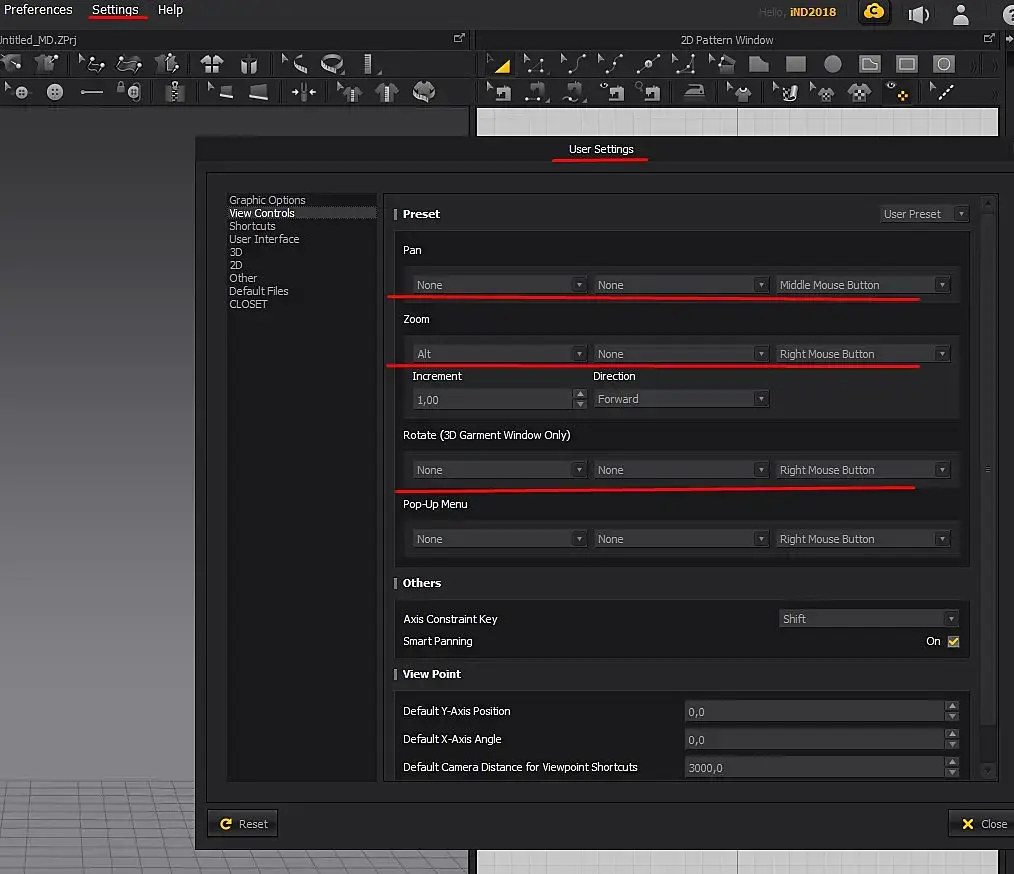Click the Tape measure tool icon

coord(333,65)
